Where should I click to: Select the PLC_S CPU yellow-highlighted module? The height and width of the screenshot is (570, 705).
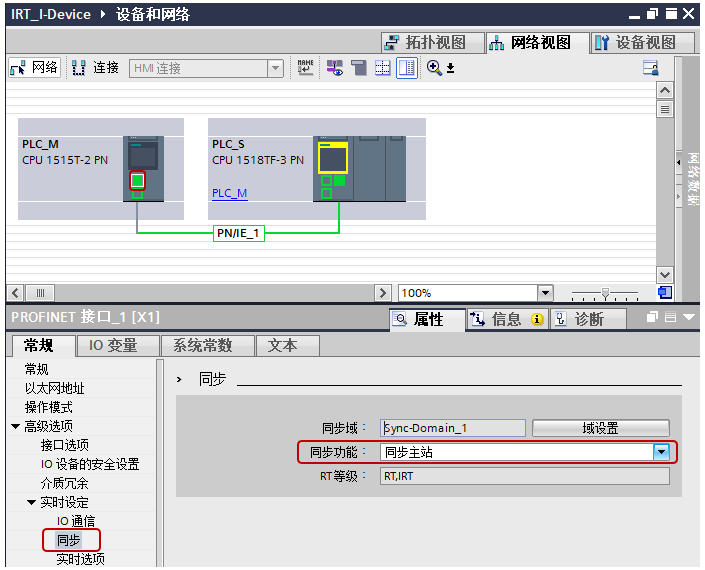coord(333,158)
